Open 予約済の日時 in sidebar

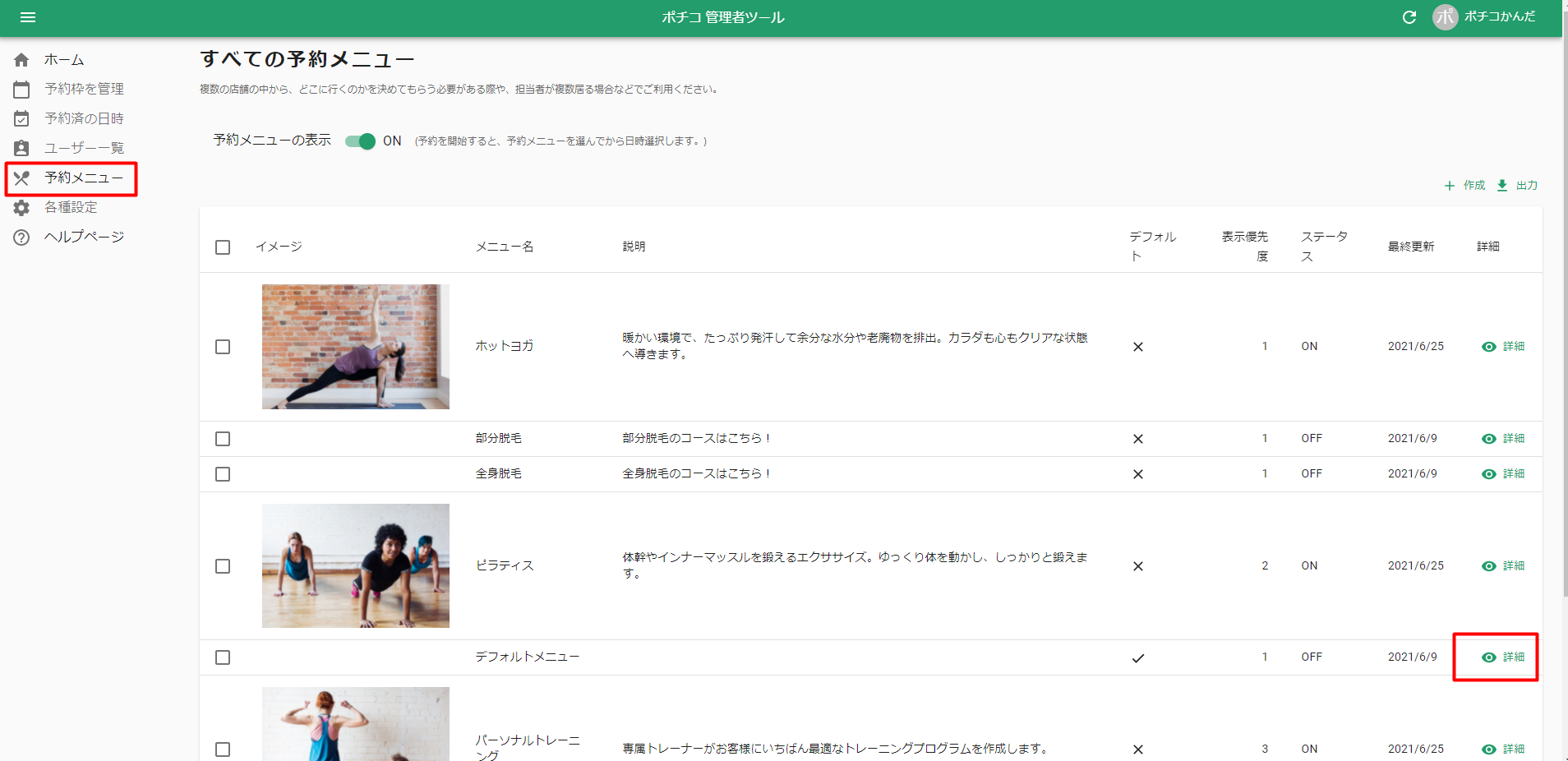click(x=84, y=118)
